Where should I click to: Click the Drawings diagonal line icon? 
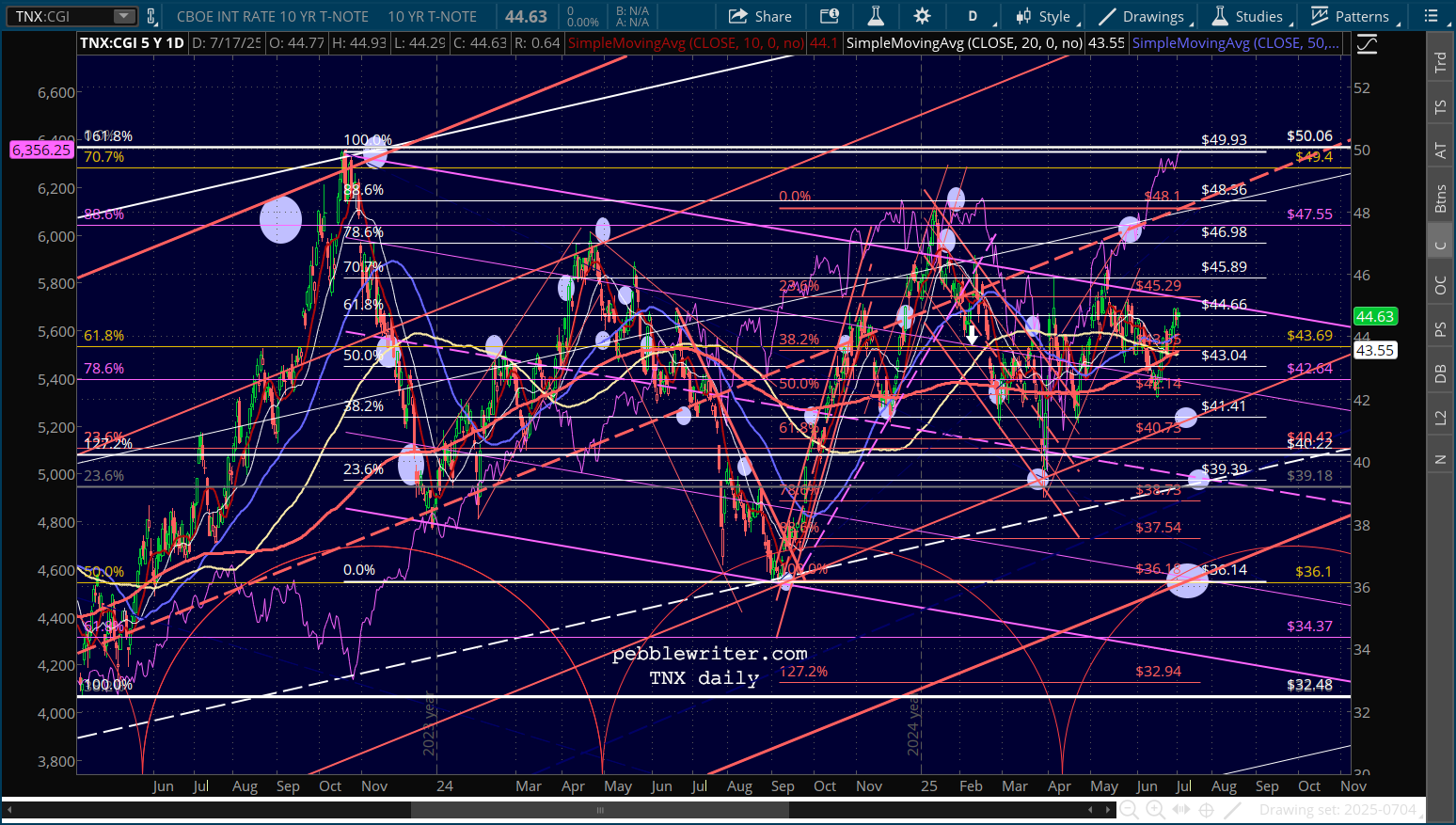[x=1107, y=16]
